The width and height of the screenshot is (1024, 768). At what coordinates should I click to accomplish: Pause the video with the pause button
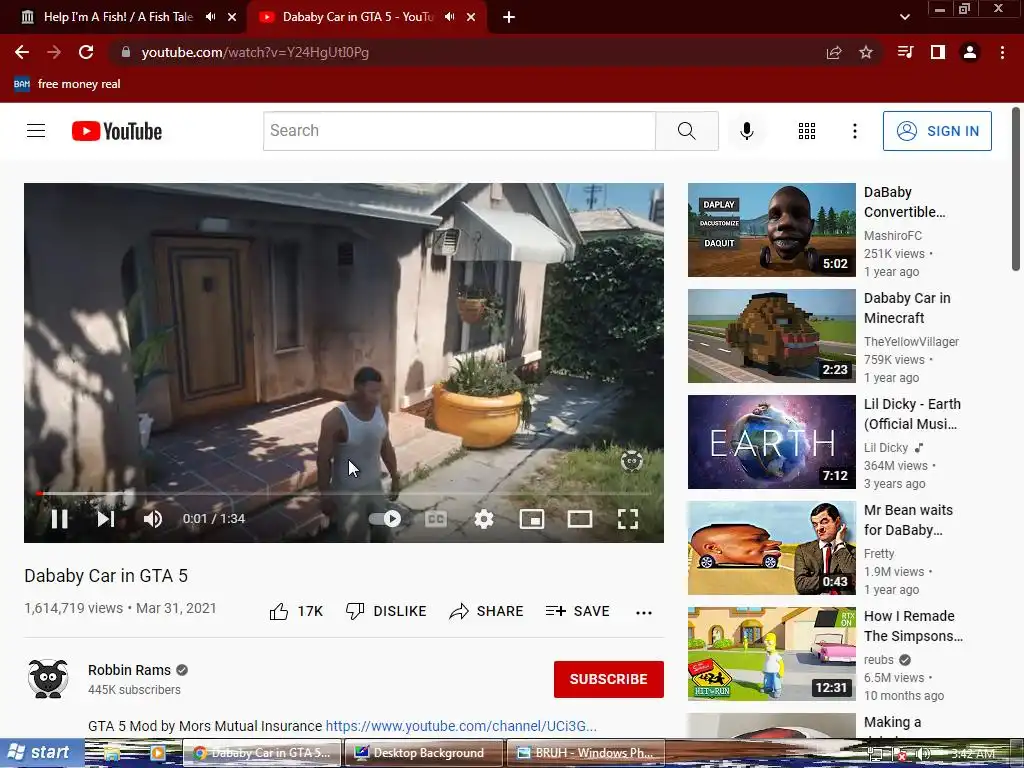click(59, 519)
